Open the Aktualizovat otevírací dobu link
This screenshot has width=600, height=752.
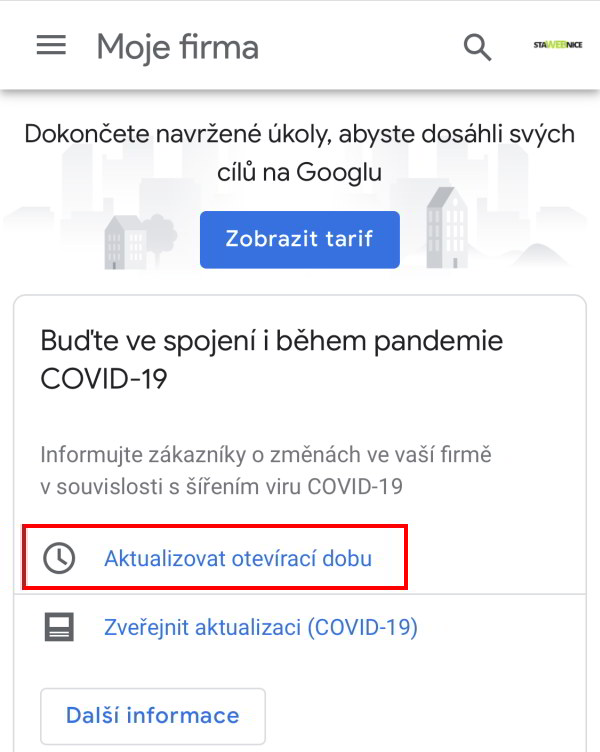click(238, 558)
